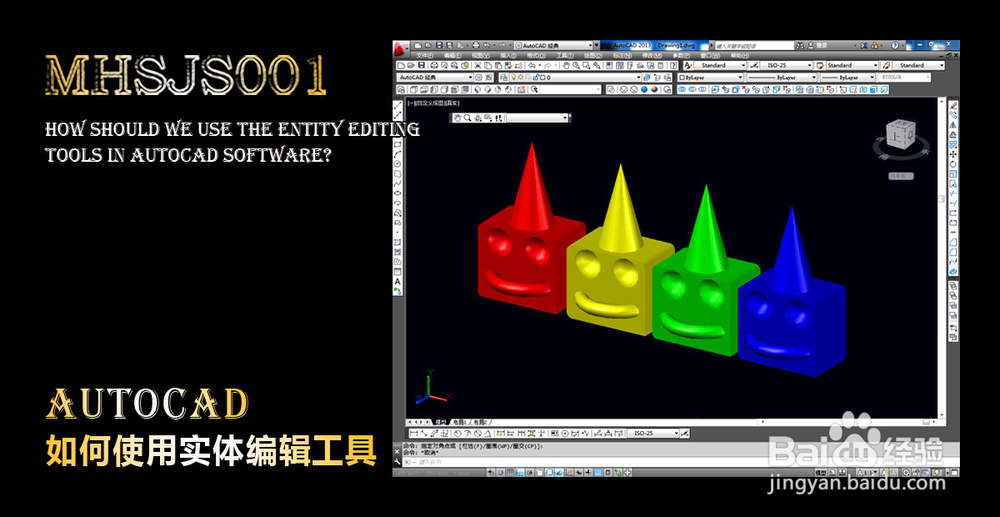Click Help question mark in standard toolbar
The width and height of the screenshot is (1000, 517).
[673, 65]
